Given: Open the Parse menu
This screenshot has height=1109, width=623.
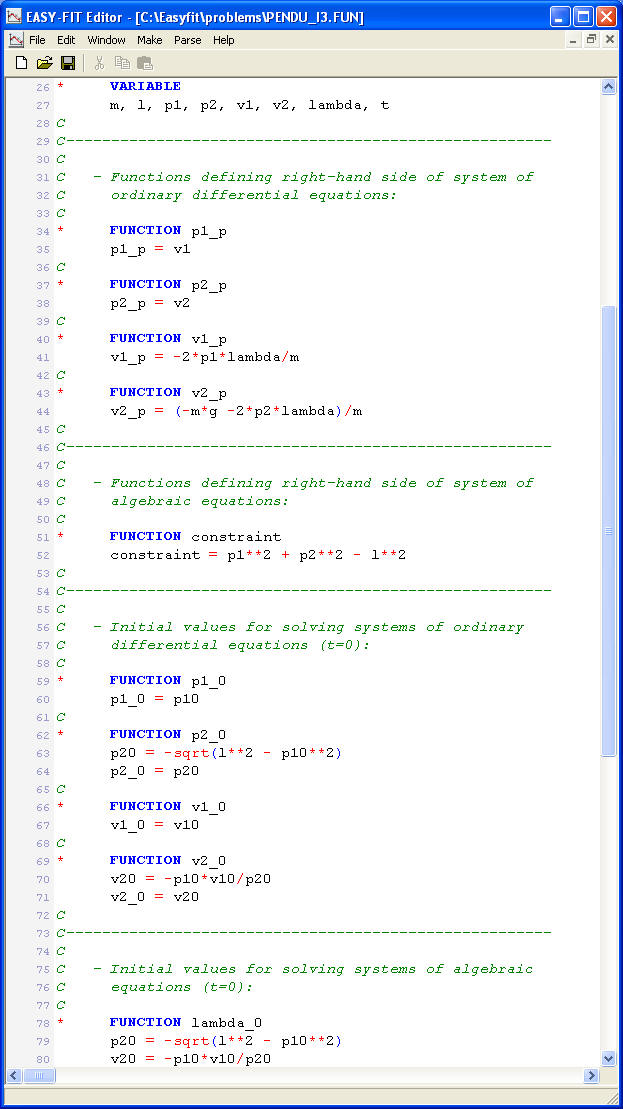Looking at the screenshot, I should (x=187, y=40).
